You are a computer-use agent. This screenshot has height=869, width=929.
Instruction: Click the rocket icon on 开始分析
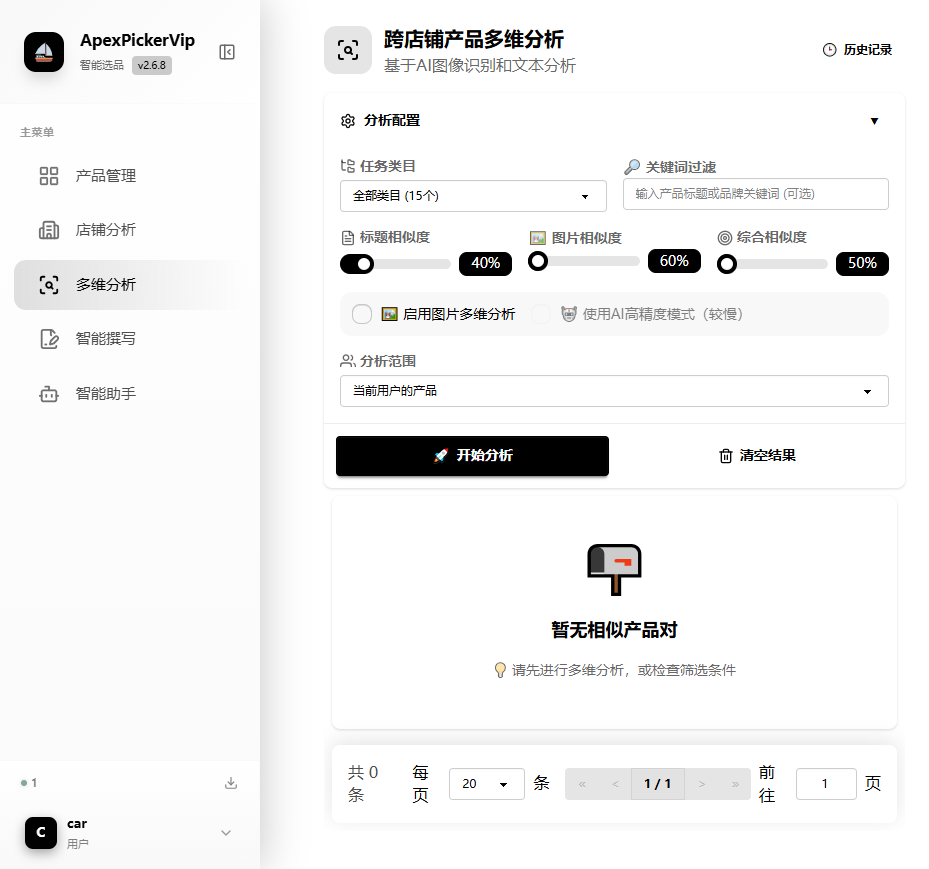pos(441,455)
